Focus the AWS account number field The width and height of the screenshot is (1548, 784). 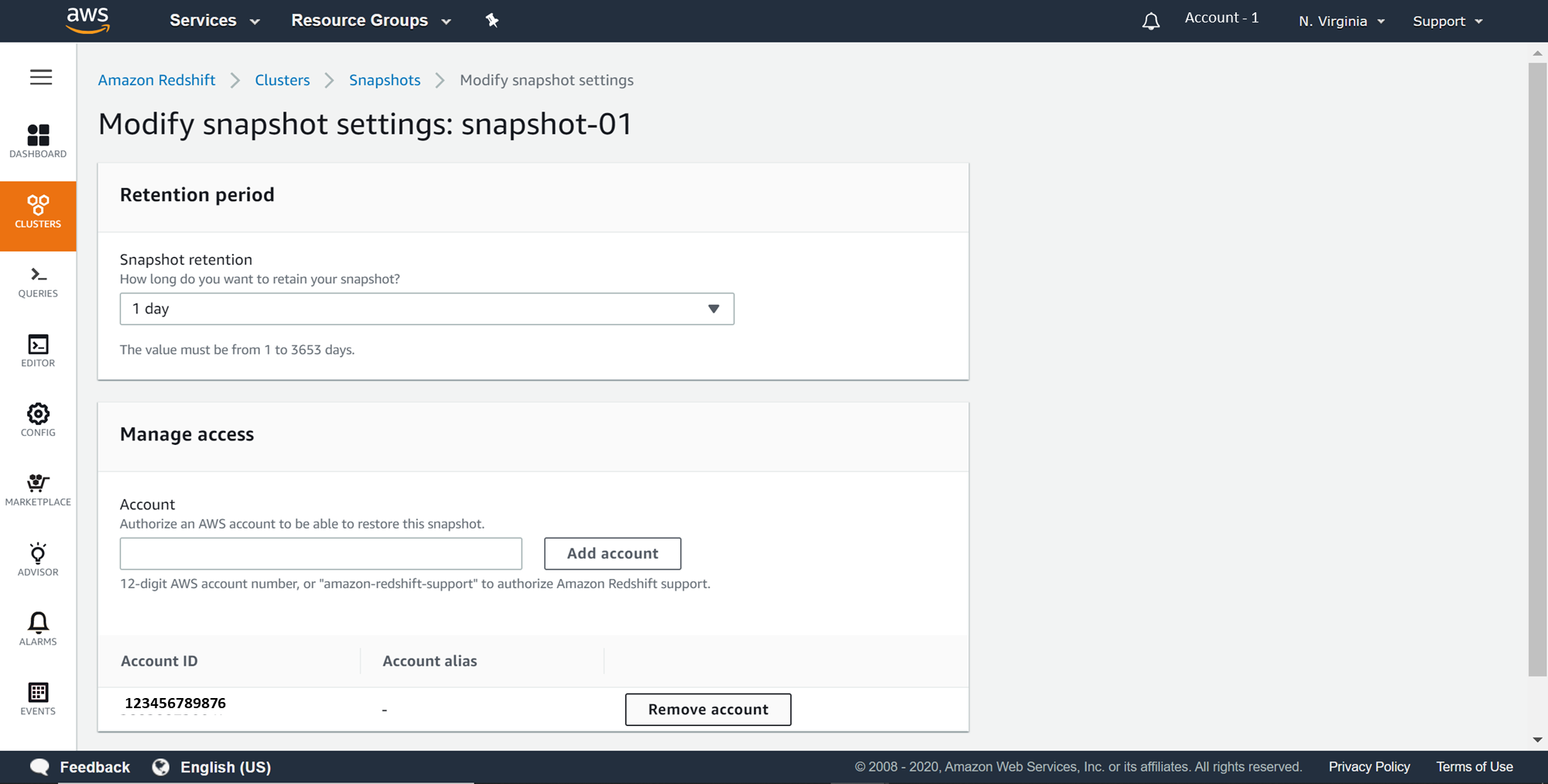point(320,553)
